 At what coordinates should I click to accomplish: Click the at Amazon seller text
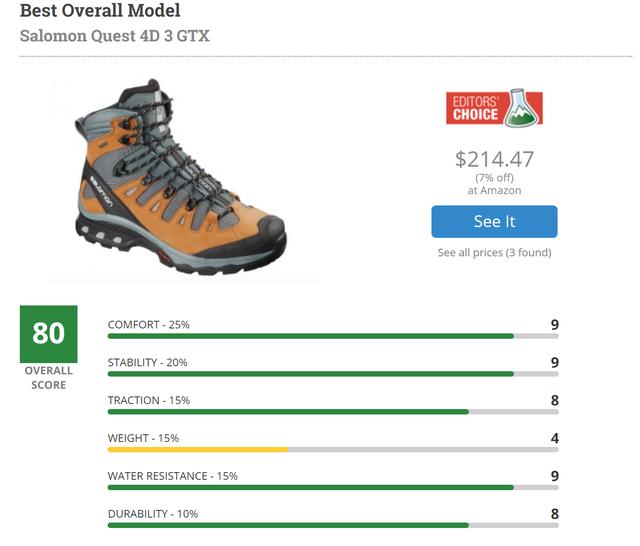coord(494,190)
